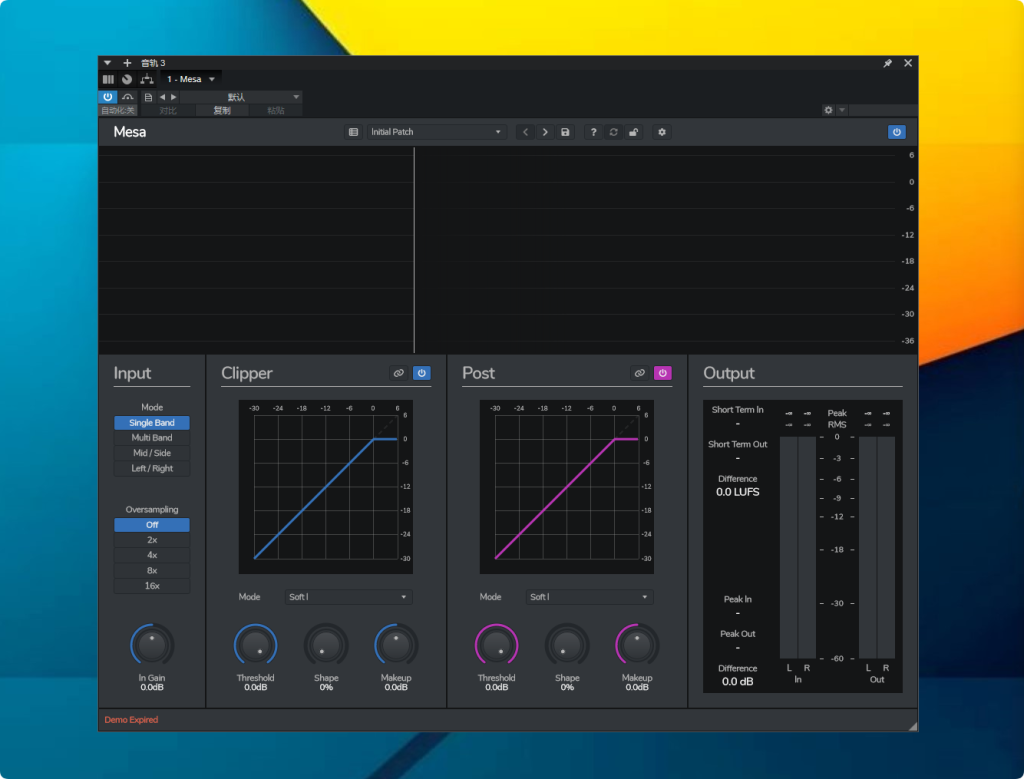Screen dimensions: 1024x779
Task: Click the Clipper Shape knob
Action: [326, 646]
